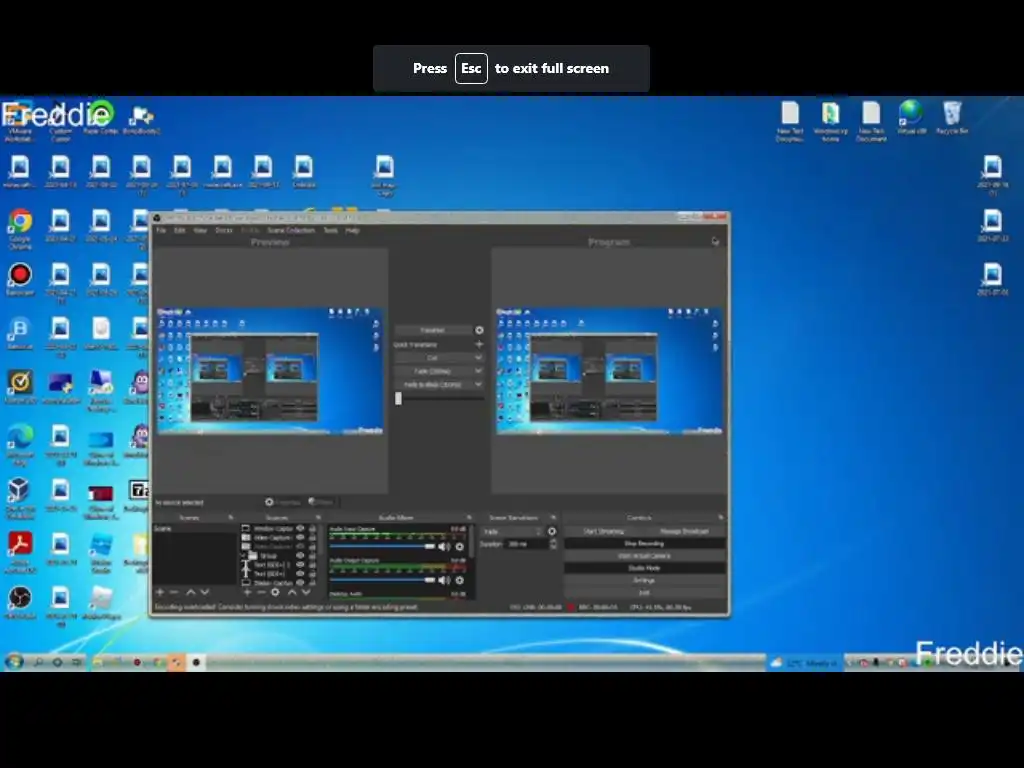
Task: Click Windows Start button on taskbar
Action: (14, 662)
